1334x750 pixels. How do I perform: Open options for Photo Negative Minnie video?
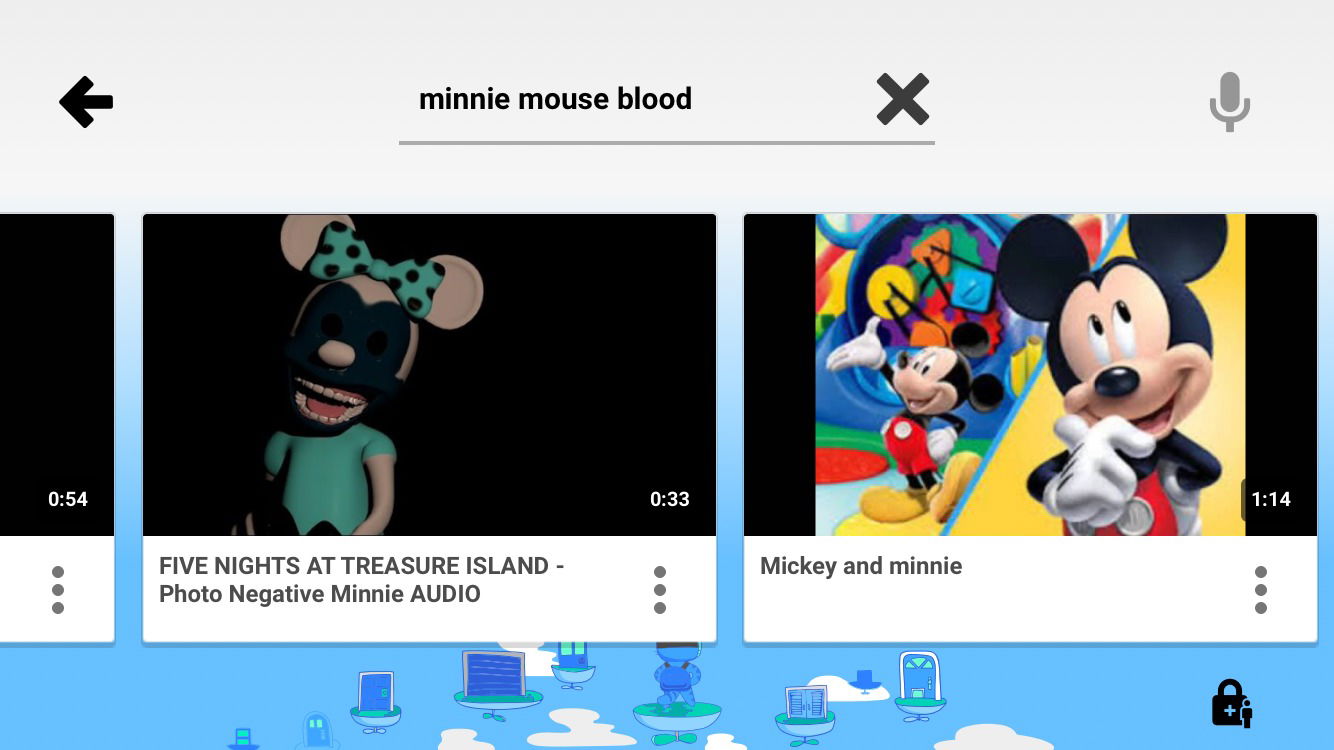pyautogui.click(x=660, y=590)
